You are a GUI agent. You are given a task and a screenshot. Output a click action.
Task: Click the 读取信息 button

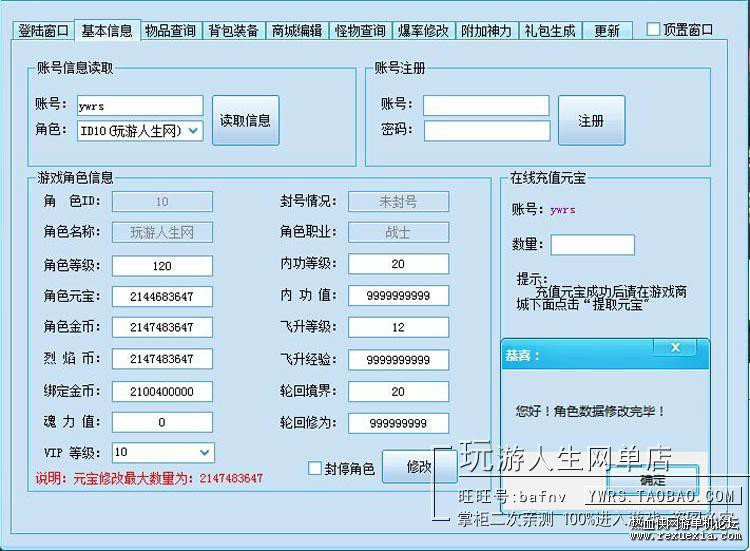[245, 121]
